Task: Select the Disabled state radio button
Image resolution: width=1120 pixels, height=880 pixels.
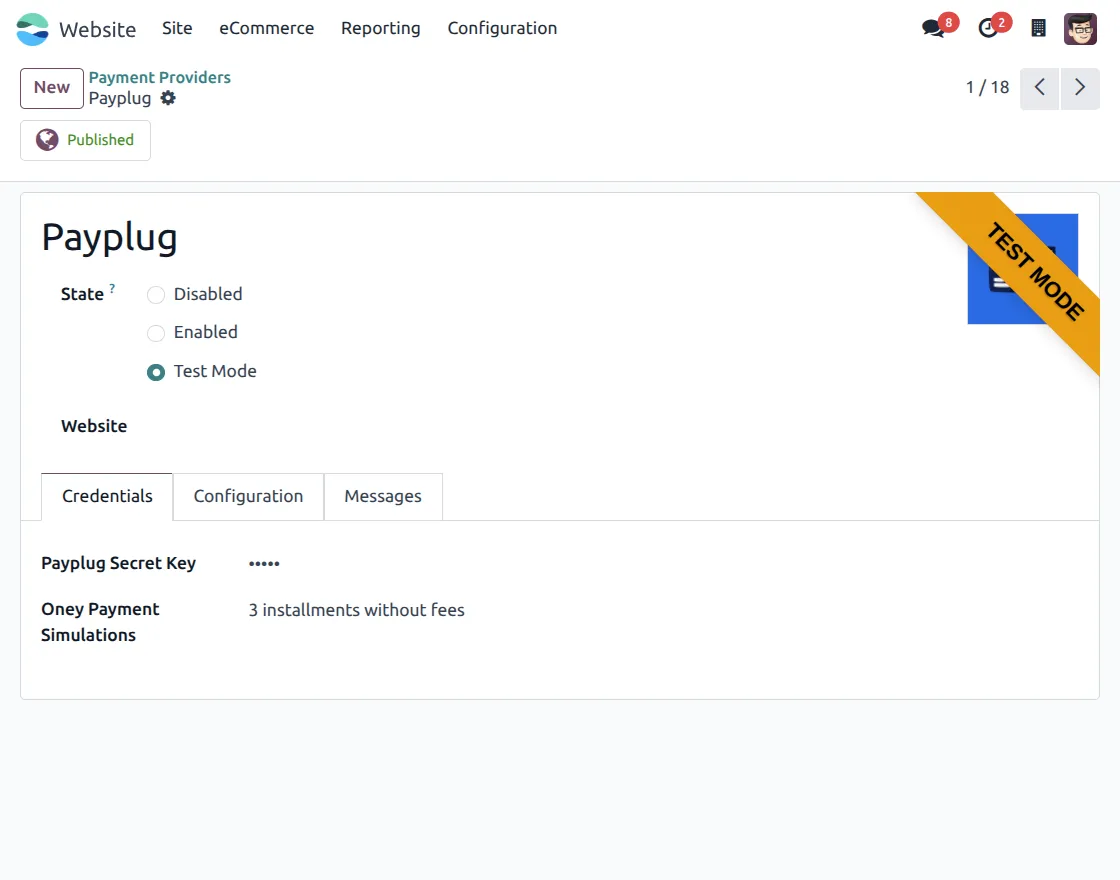Action: click(156, 294)
